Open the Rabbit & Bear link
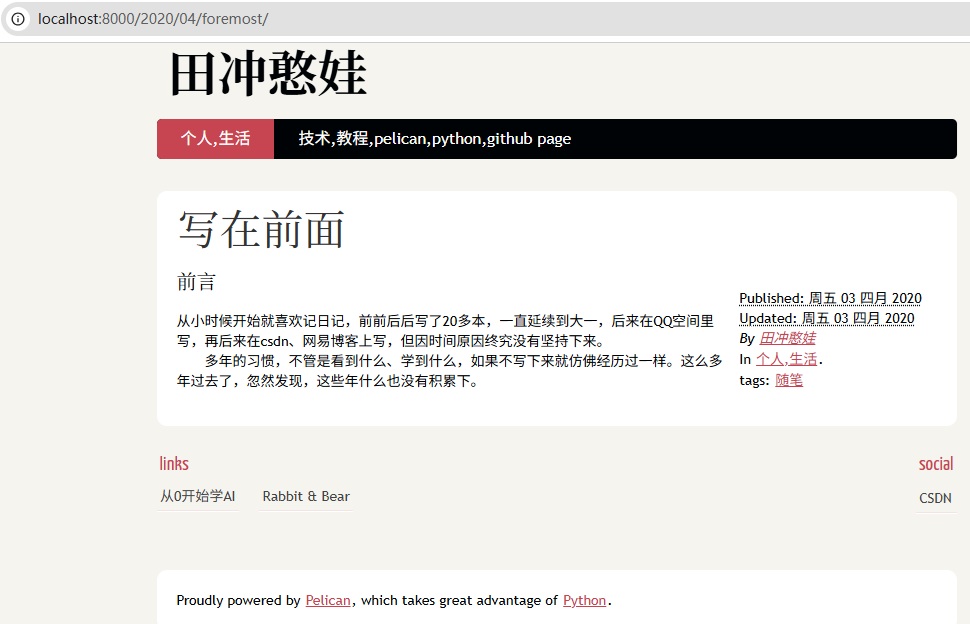This screenshot has height=624, width=970. pyautogui.click(x=305, y=496)
